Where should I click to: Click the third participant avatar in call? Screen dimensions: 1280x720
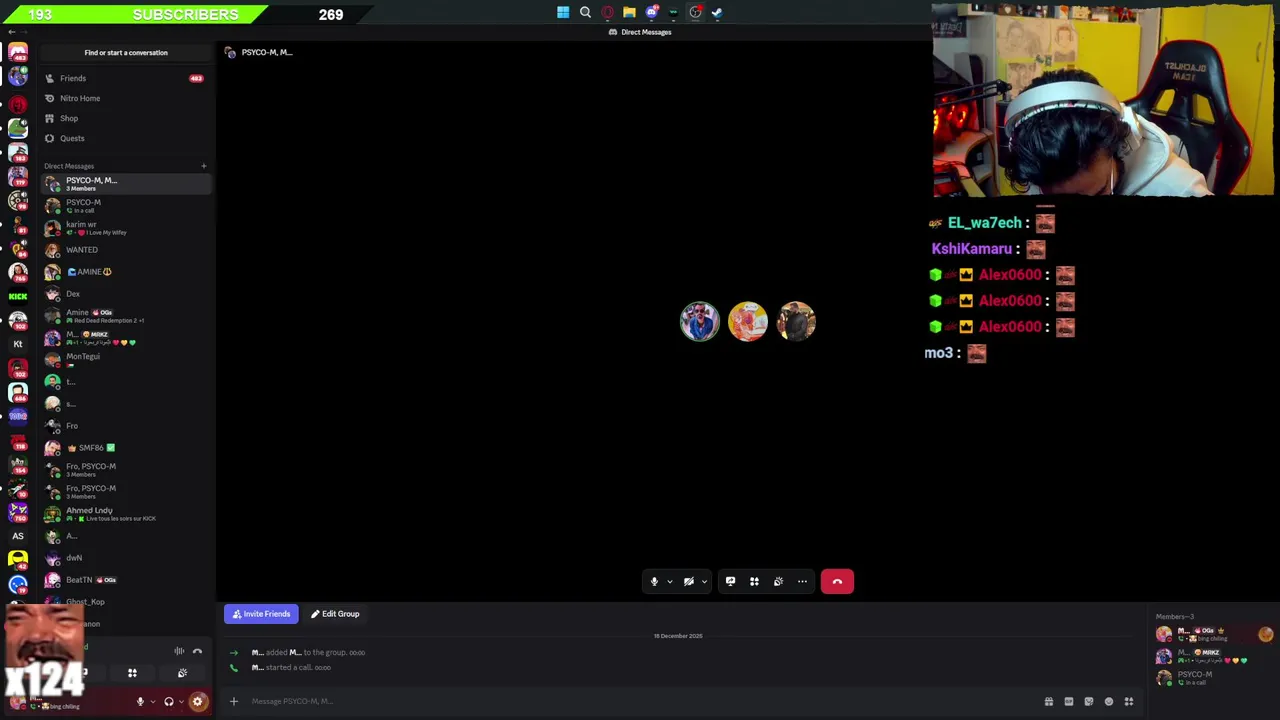pyautogui.click(x=796, y=322)
